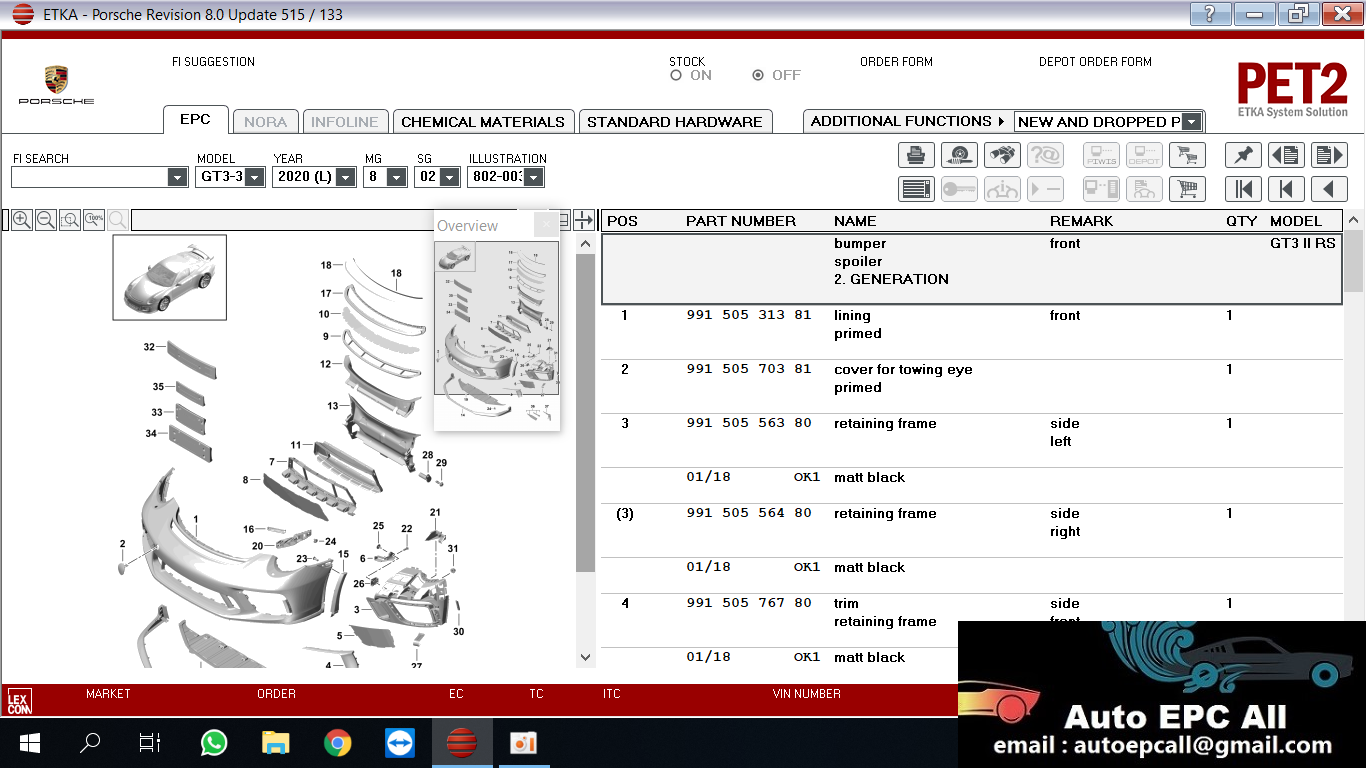The width and height of the screenshot is (1366, 768).
Task: Expand the ILLUSTRATION dropdown
Action: tap(534, 177)
